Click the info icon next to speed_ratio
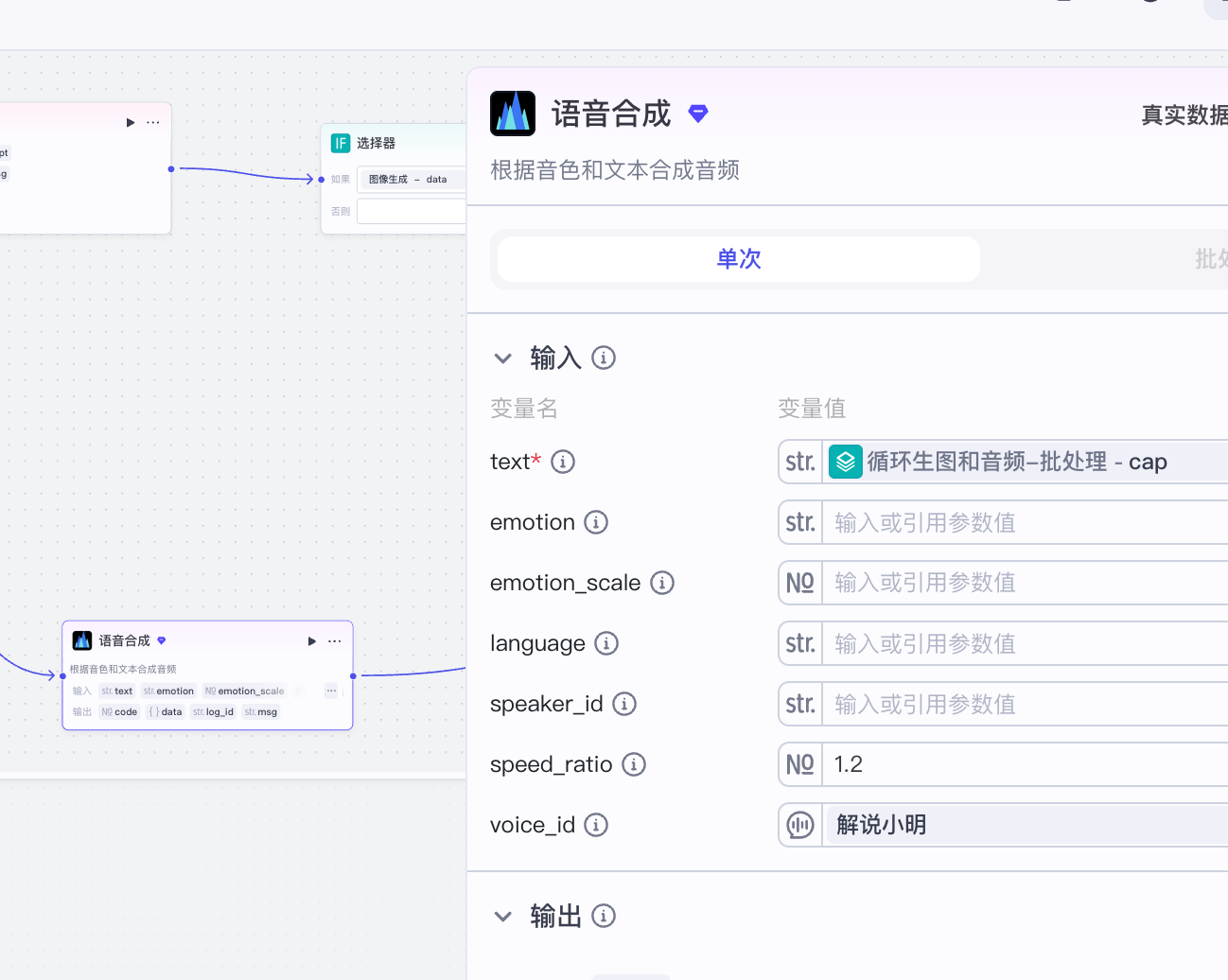This screenshot has height=980, width=1228. pyautogui.click(x=634, y=764)
